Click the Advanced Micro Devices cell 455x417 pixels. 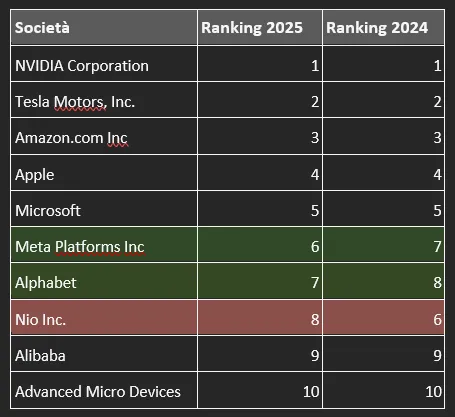[x=104, y=390]
